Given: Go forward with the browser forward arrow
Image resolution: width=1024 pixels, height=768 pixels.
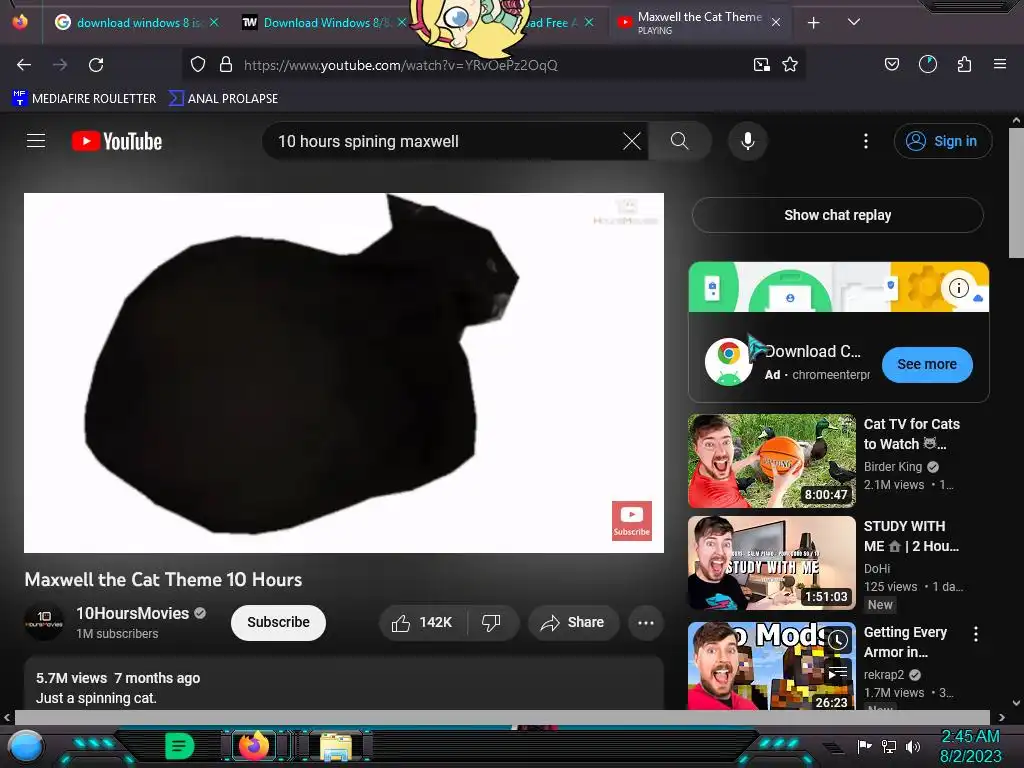Looking at the screenshot, I should tap(60, 65).
